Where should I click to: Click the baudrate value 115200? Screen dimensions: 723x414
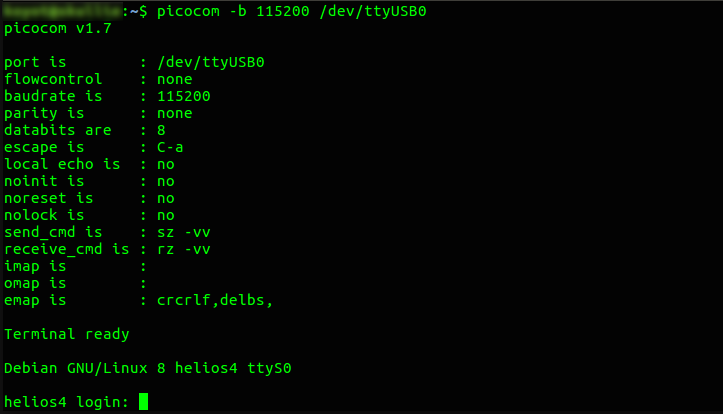(184, 96)
